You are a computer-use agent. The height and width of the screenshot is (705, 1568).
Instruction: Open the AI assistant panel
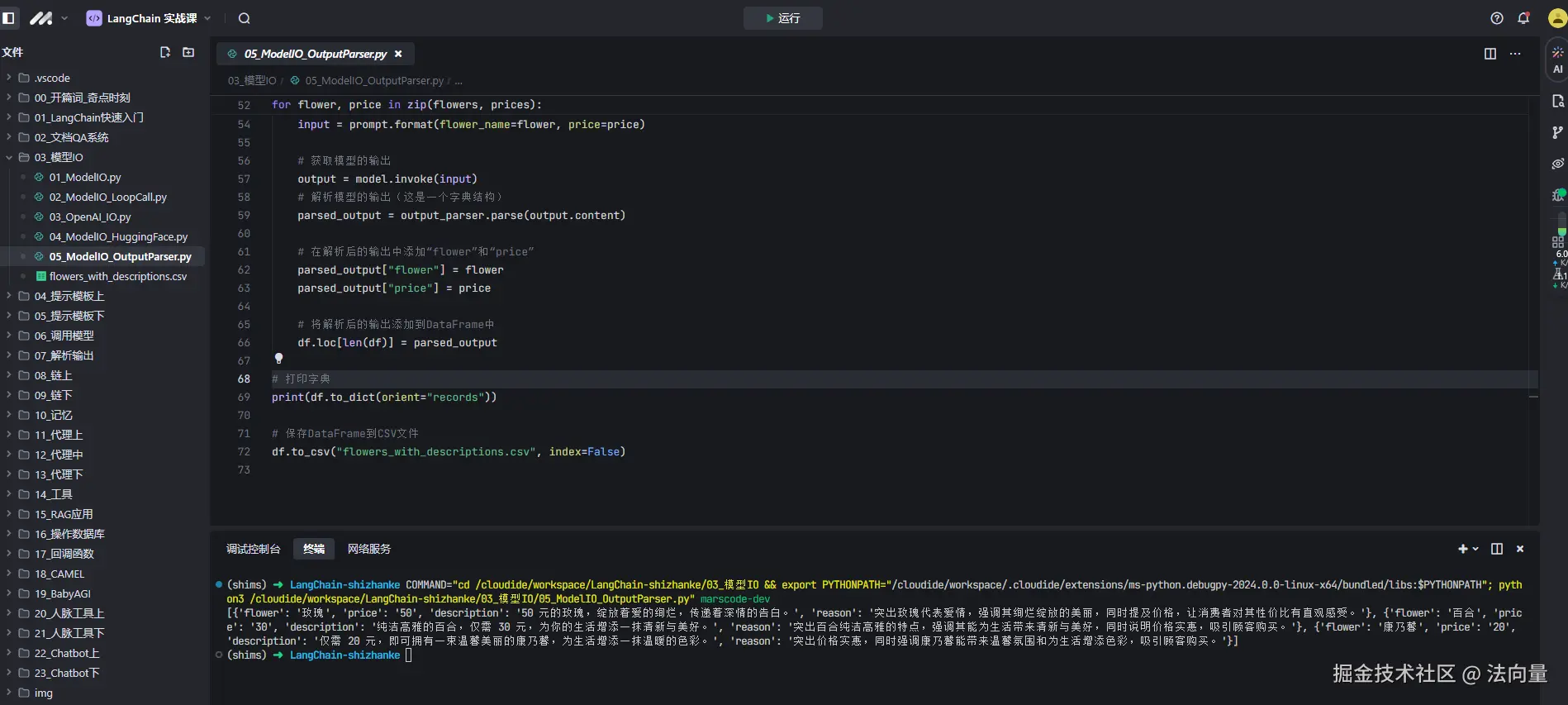tap(1557, 60)
